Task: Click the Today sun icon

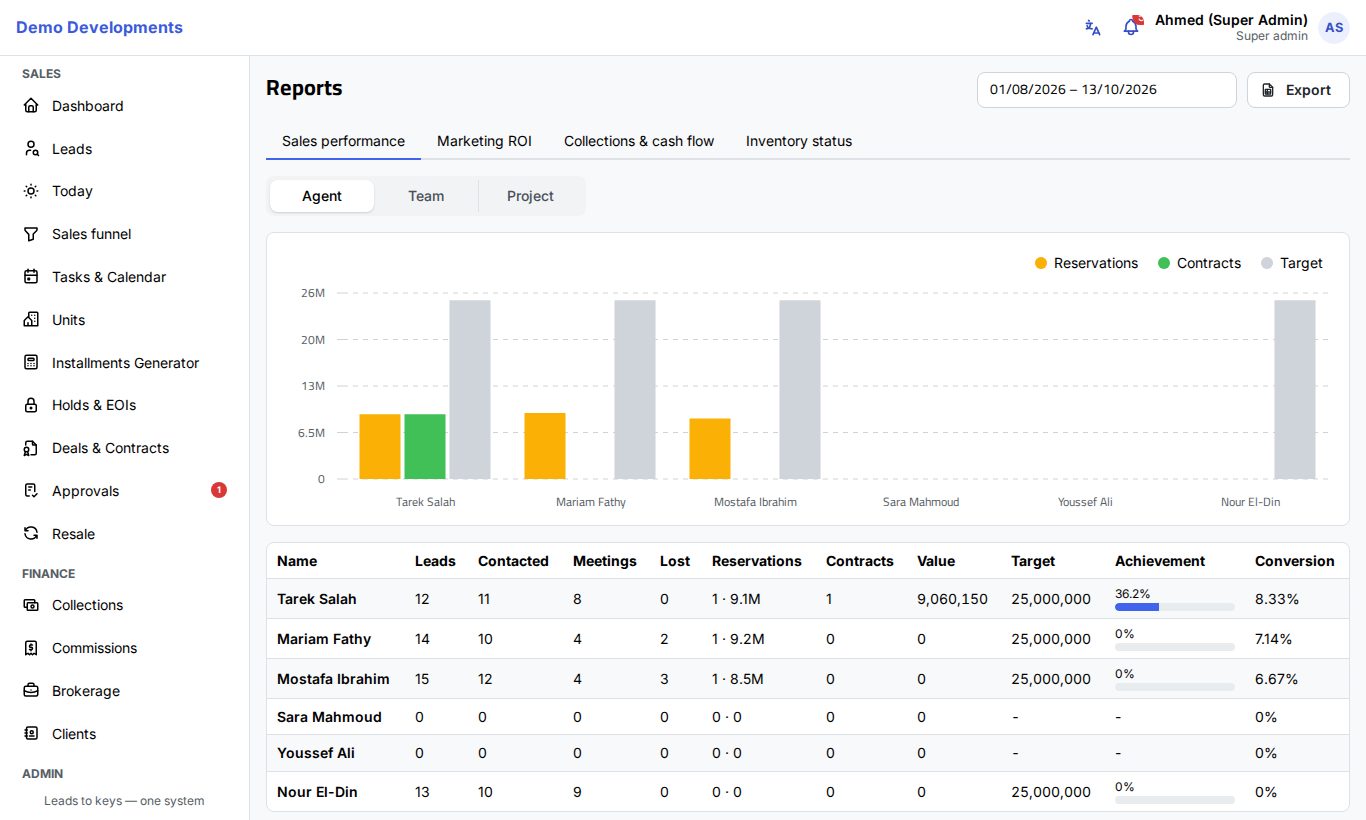Action: tap(31, 191)
